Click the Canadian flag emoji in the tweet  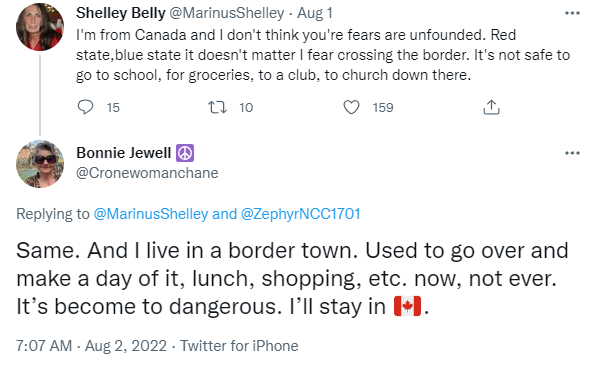(x=408, y=306)
